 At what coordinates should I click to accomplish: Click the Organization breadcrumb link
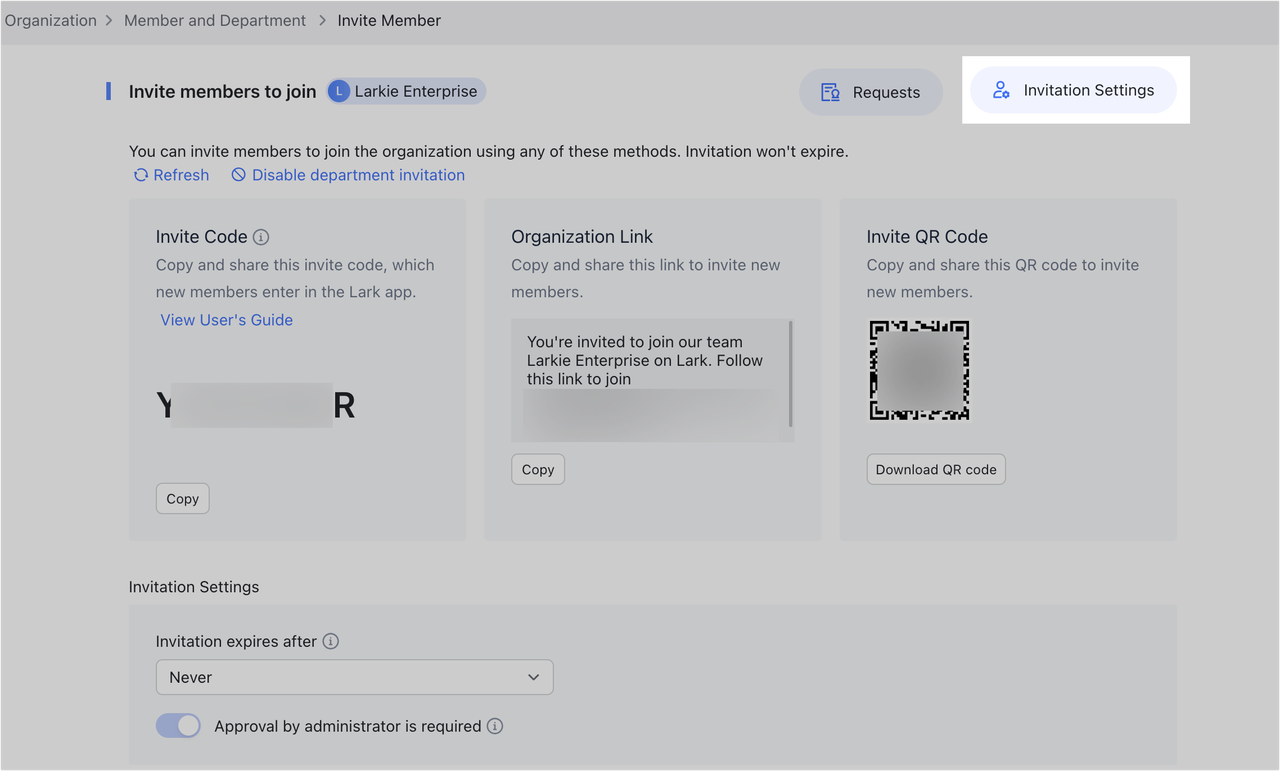[50, 20]
